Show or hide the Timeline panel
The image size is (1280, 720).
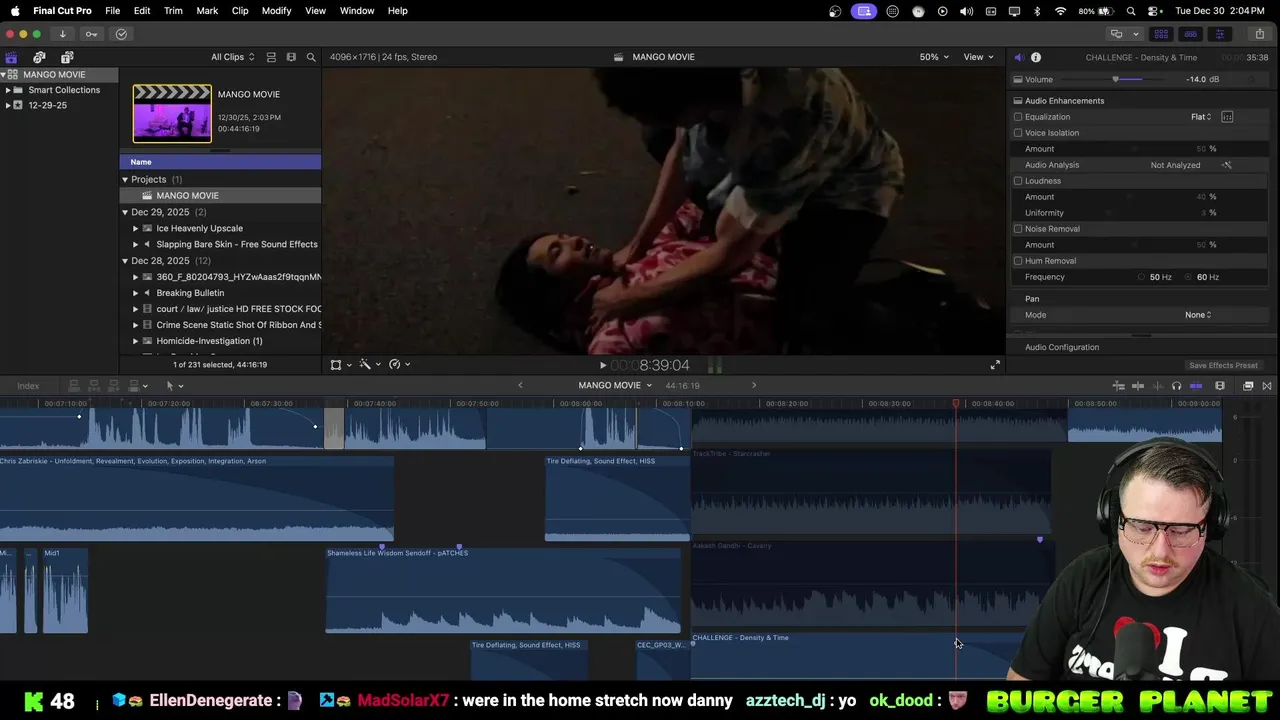click(1190, 34)
